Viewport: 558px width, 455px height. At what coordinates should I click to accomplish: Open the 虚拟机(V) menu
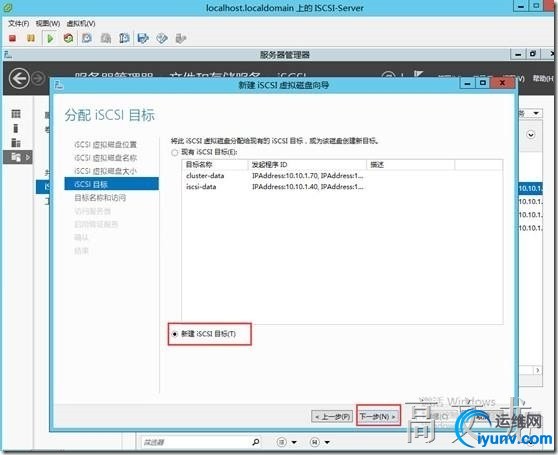(x=81, y=23)
